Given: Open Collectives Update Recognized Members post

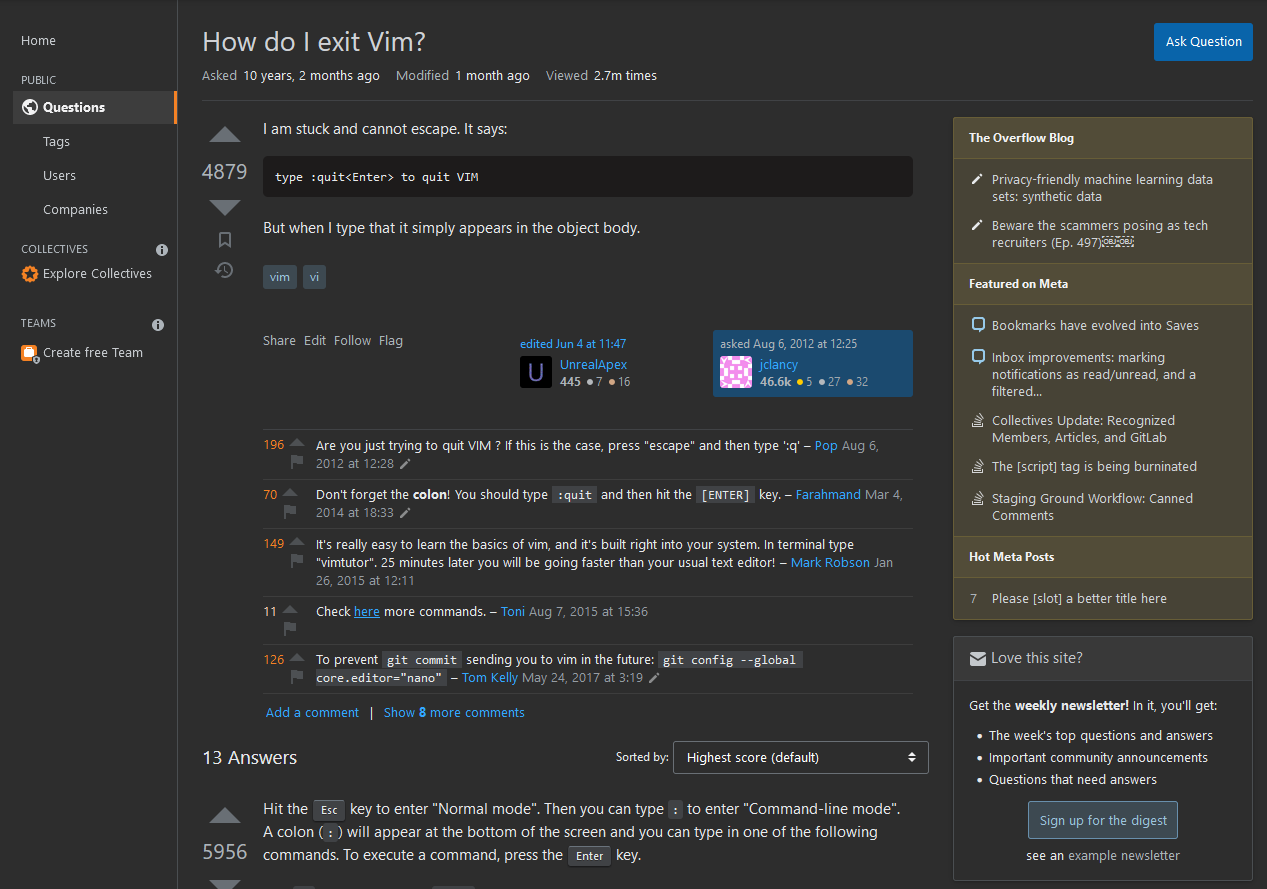Looking at the screenshot, I should coord(1083,429).
